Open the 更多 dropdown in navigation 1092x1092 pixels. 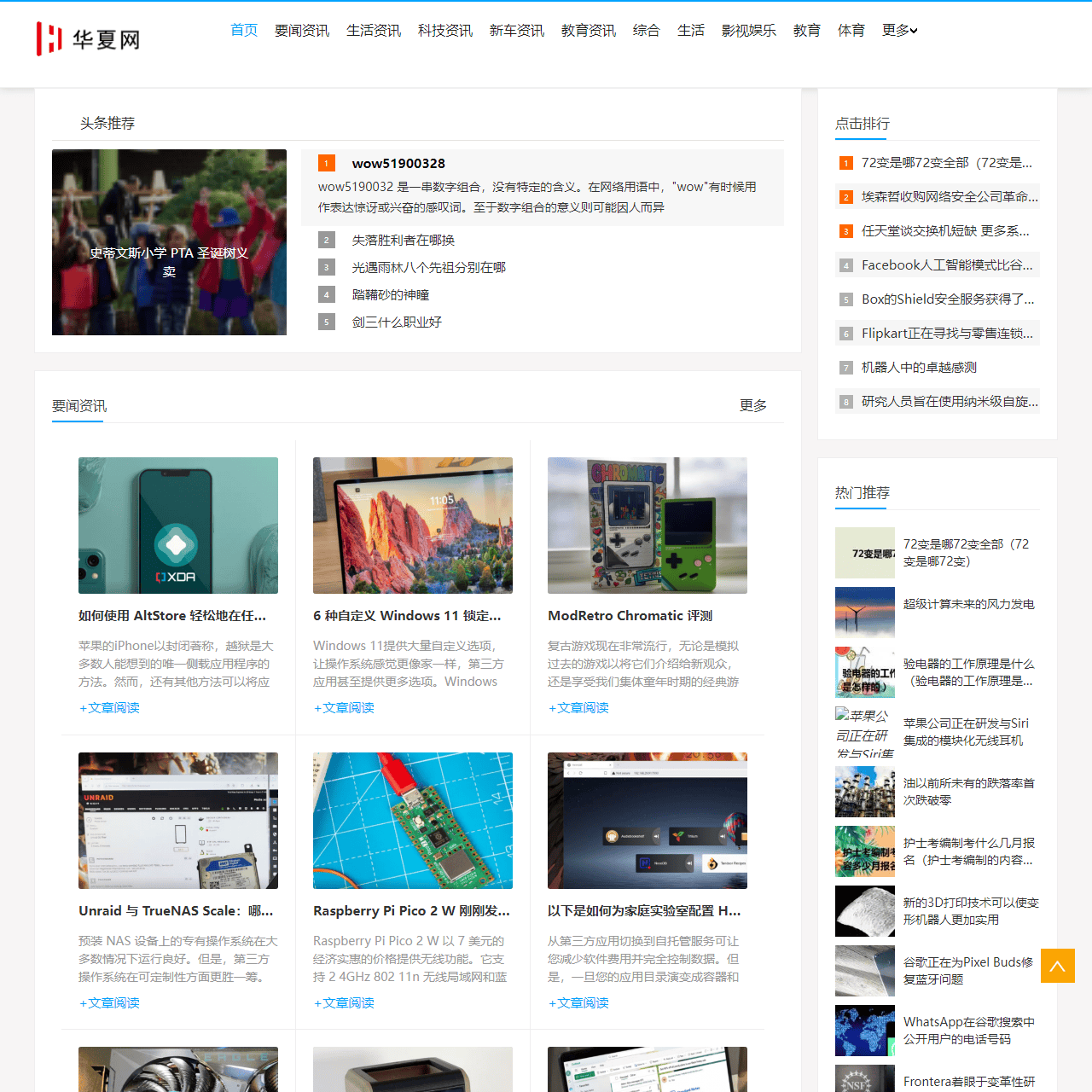click(899, 31)
